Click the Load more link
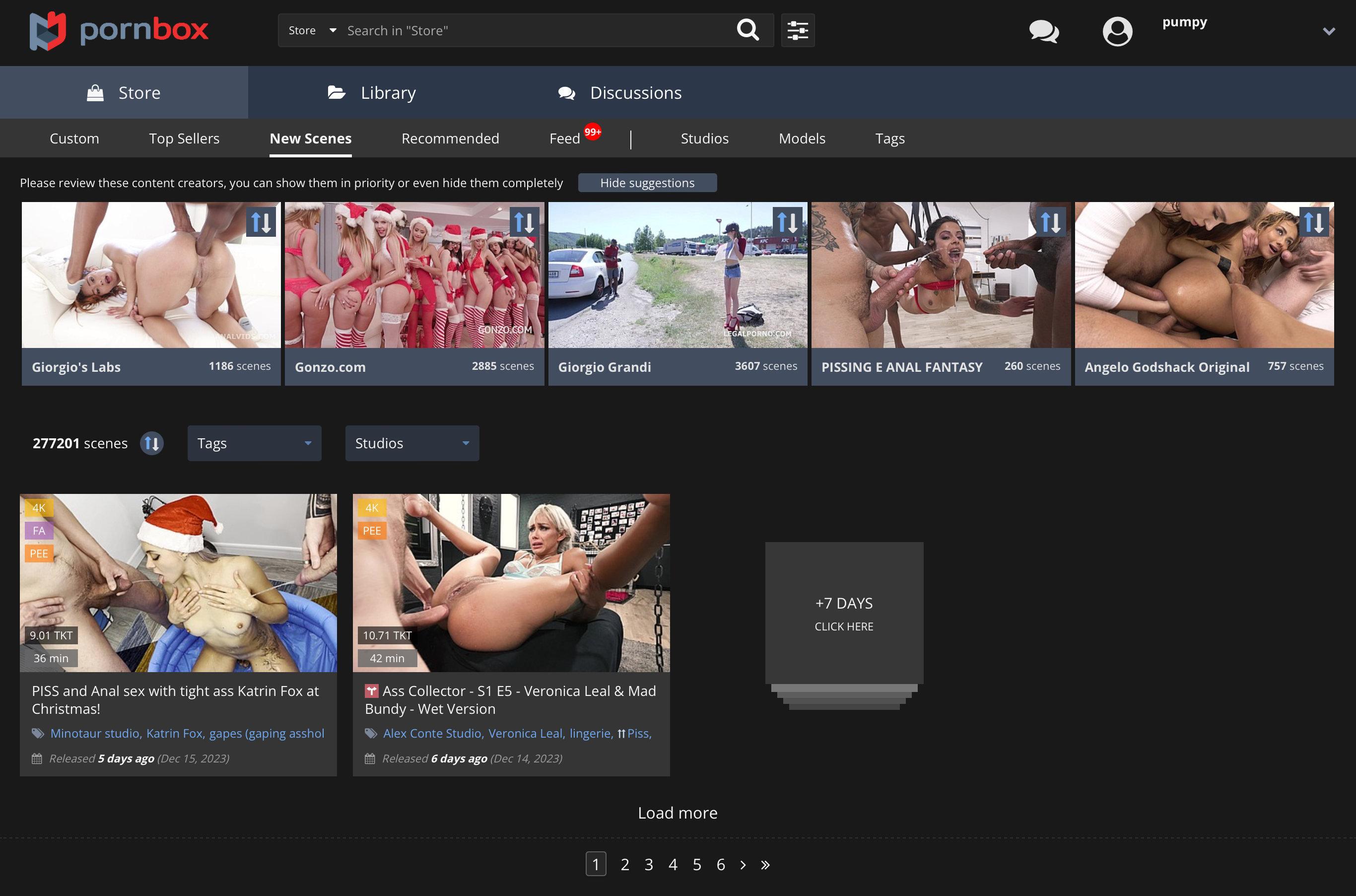This screenshot has width=1356, height=896. (678, 813)
